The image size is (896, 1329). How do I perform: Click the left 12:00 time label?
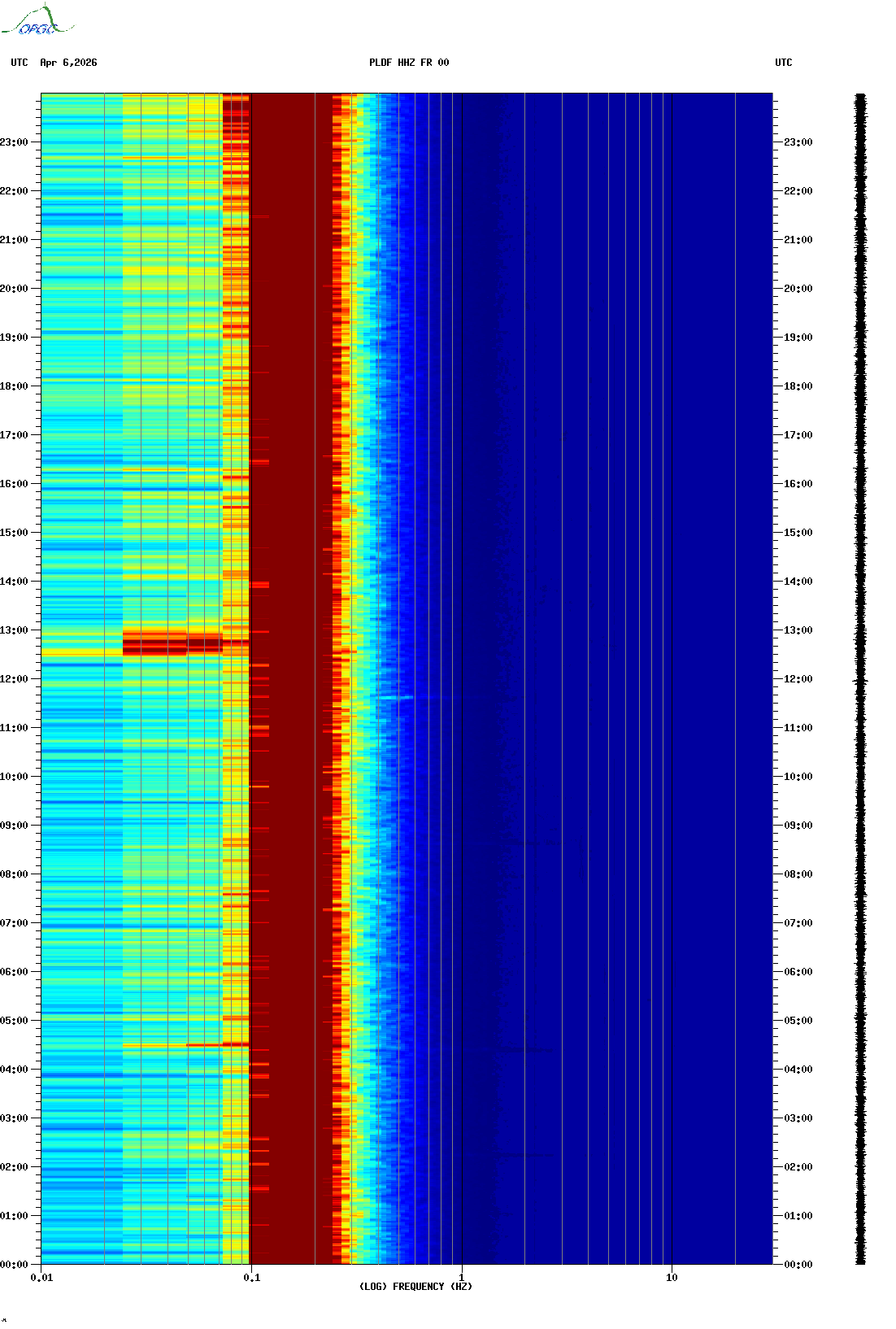click(x=14, y=679)
